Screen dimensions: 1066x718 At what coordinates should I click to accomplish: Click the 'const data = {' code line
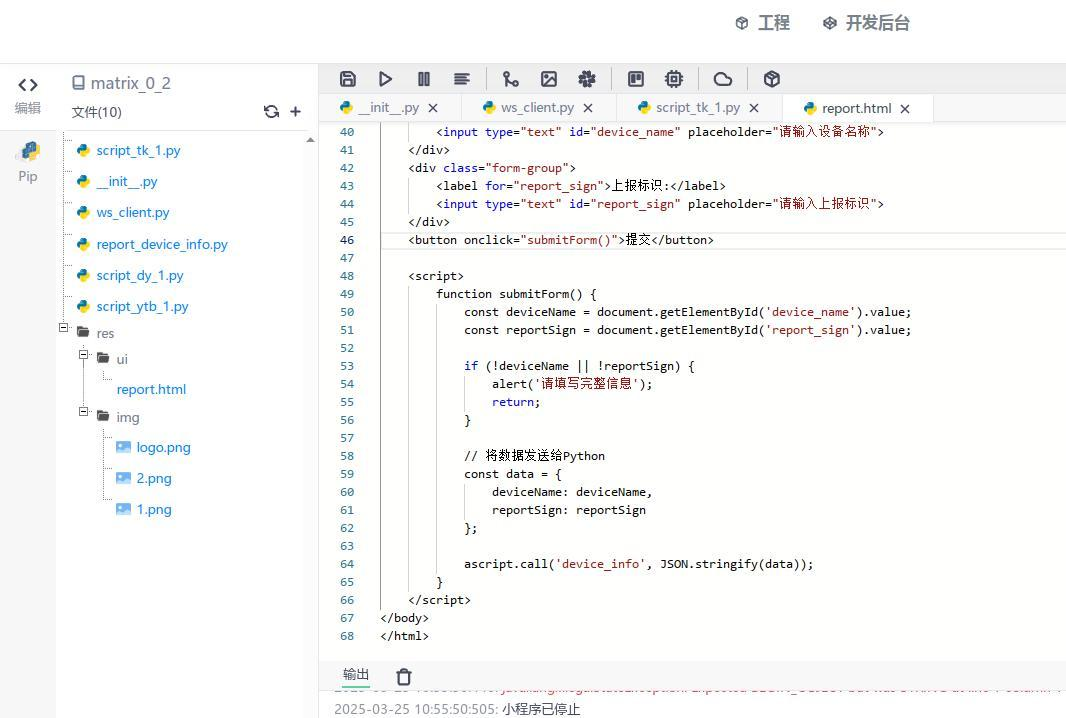(513, 475)
